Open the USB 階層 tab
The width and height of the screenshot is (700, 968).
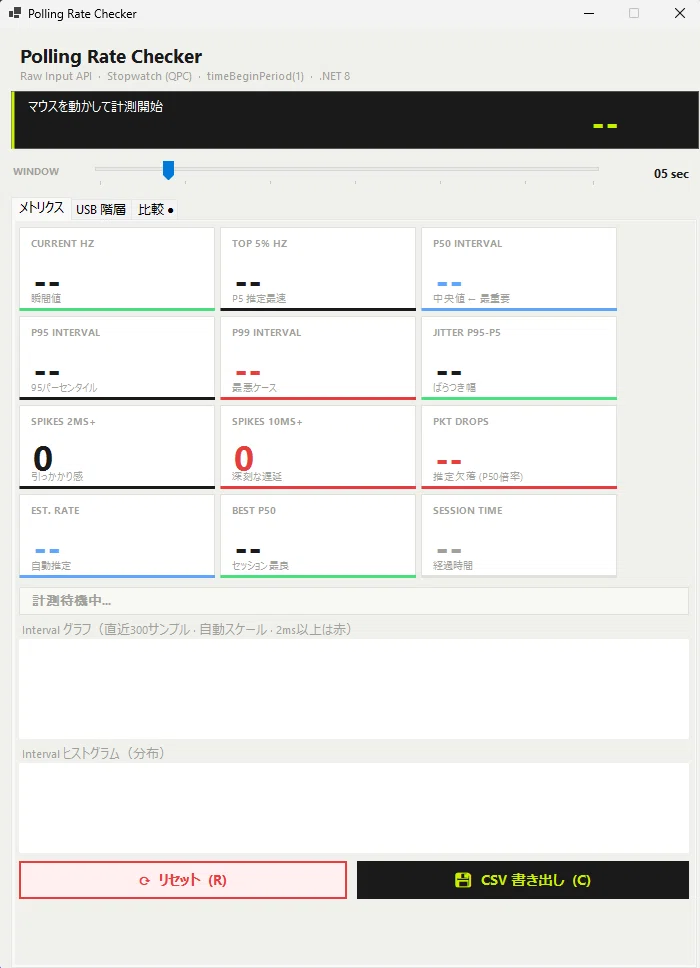[x=101, y=209]
